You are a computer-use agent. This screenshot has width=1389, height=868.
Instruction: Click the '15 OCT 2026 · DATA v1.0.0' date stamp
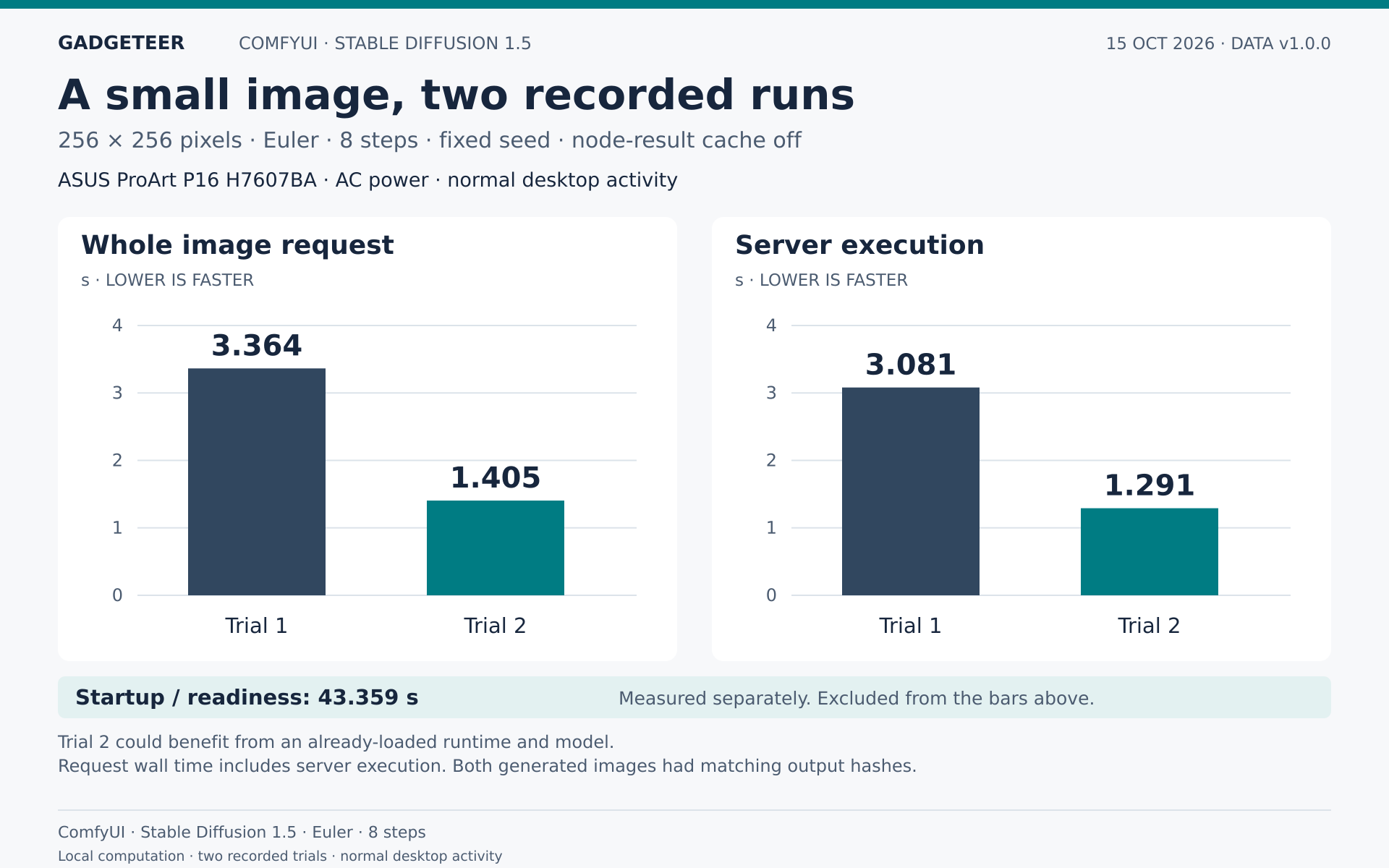click(x=1218, y=43)
